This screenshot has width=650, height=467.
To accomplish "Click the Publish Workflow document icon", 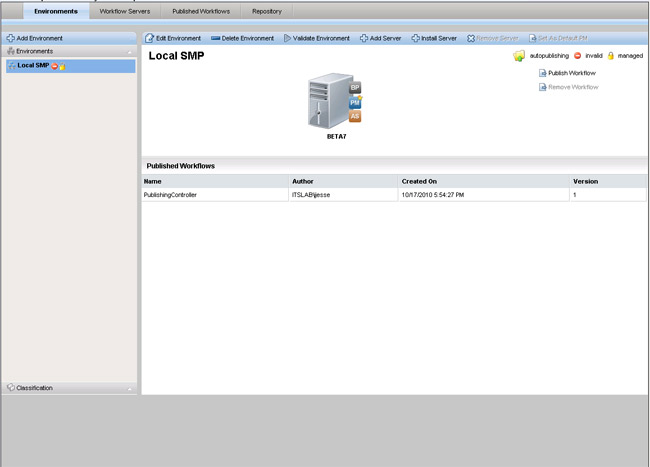I will [542, 73].
